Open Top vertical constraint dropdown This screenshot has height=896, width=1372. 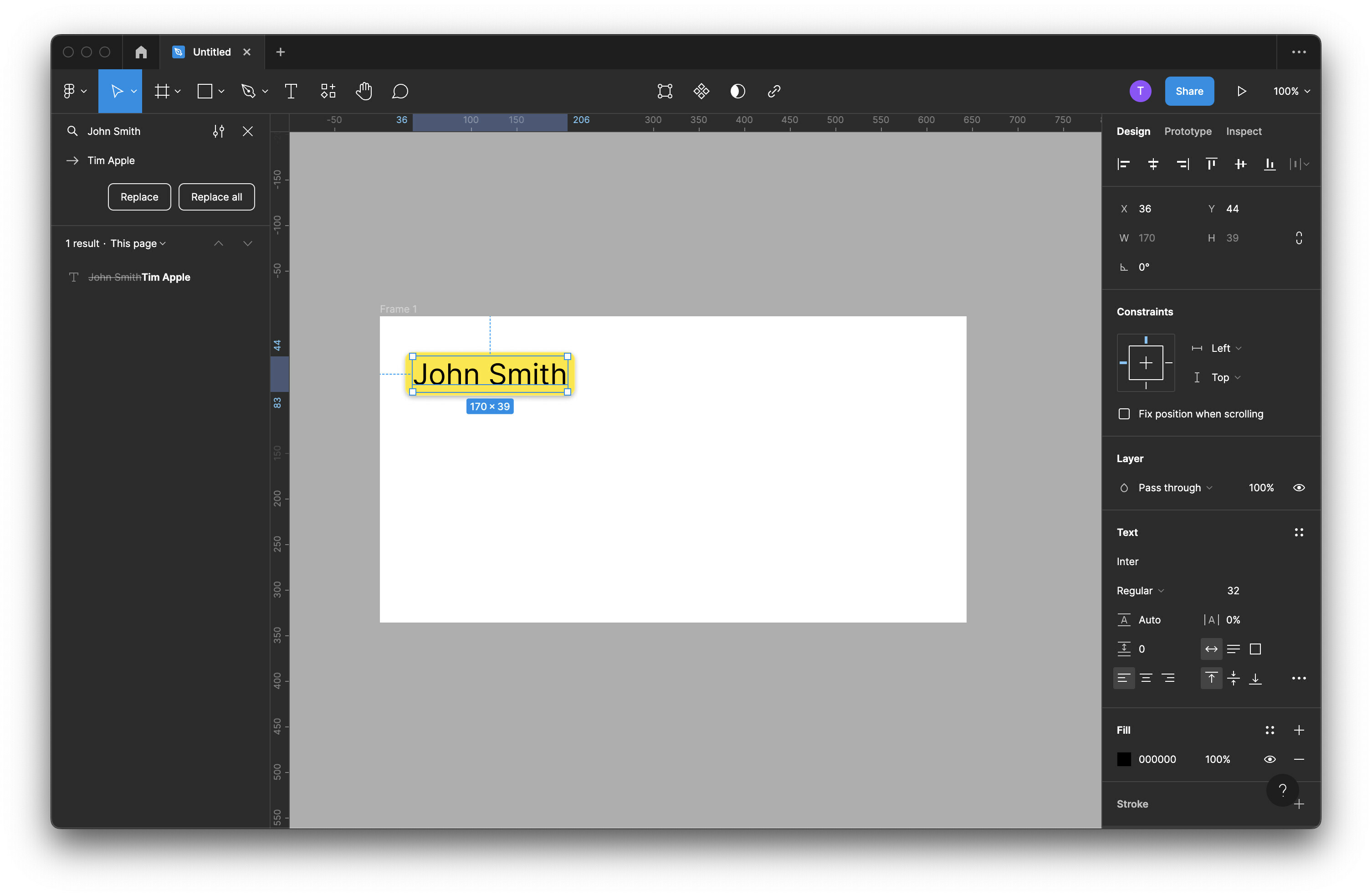[x=1226, y=377]
